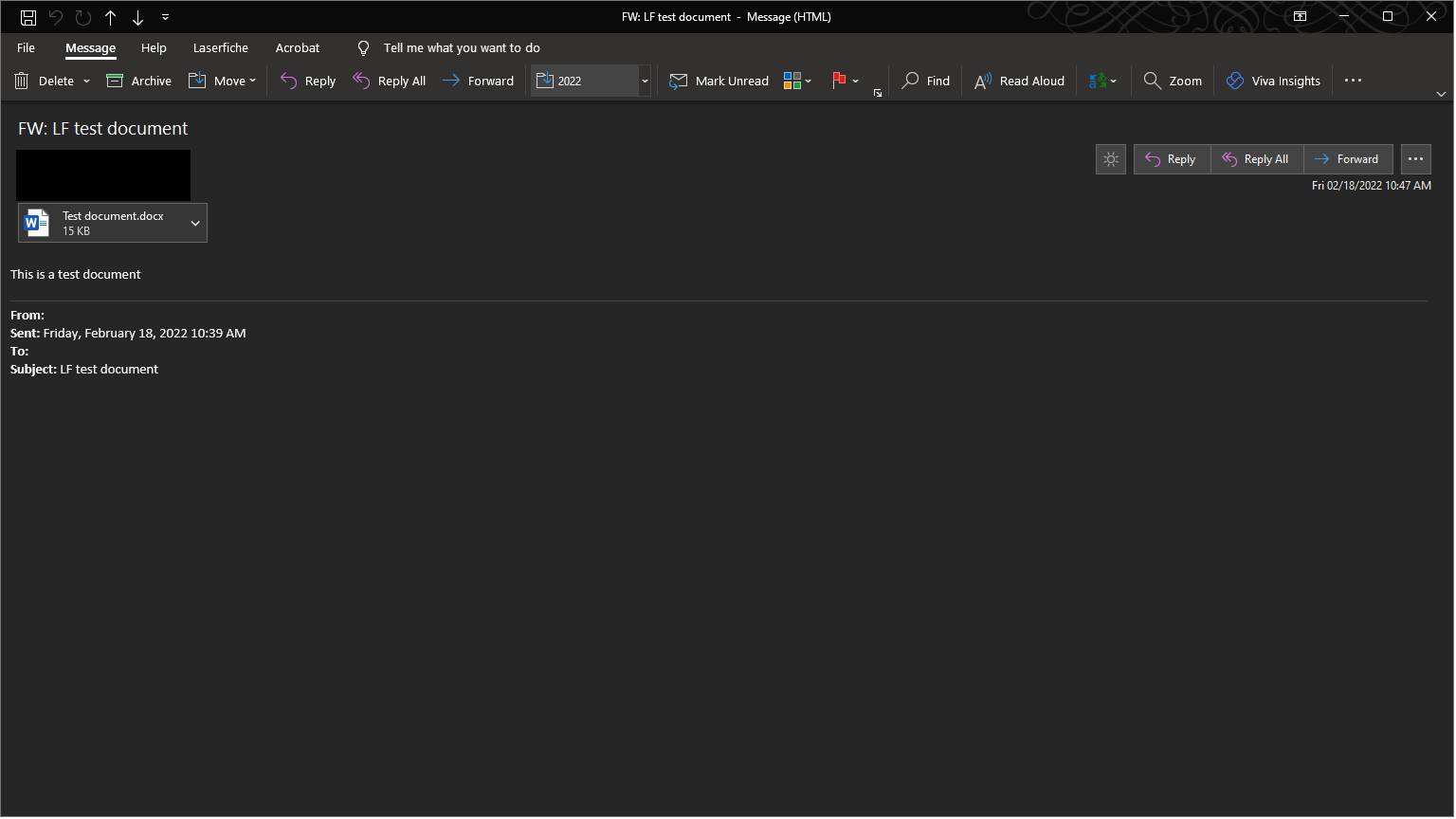This screenshot has width=1456, height=819.
Task: Click the Archive button in ribbon
Action: click(x=139, y=82)
